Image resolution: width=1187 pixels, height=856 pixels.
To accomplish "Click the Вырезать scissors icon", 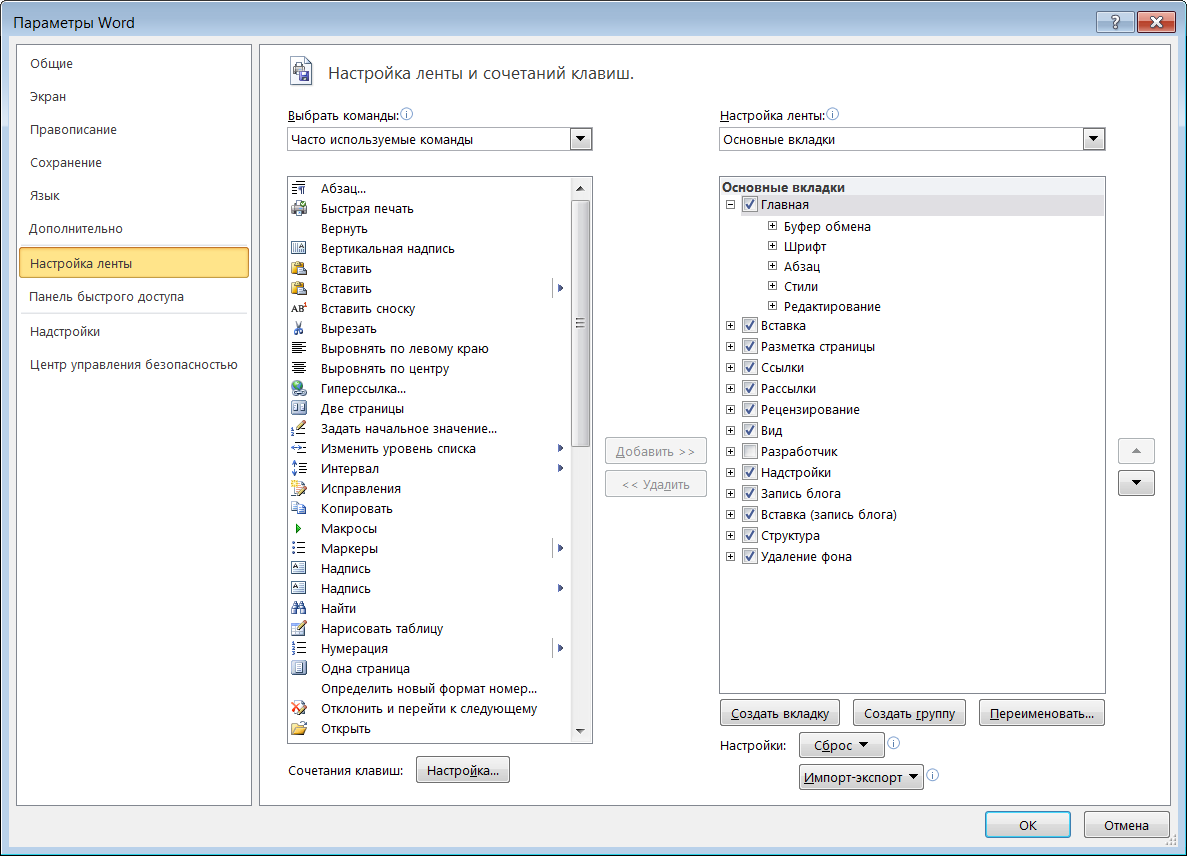I will click(x=299, y=328).
